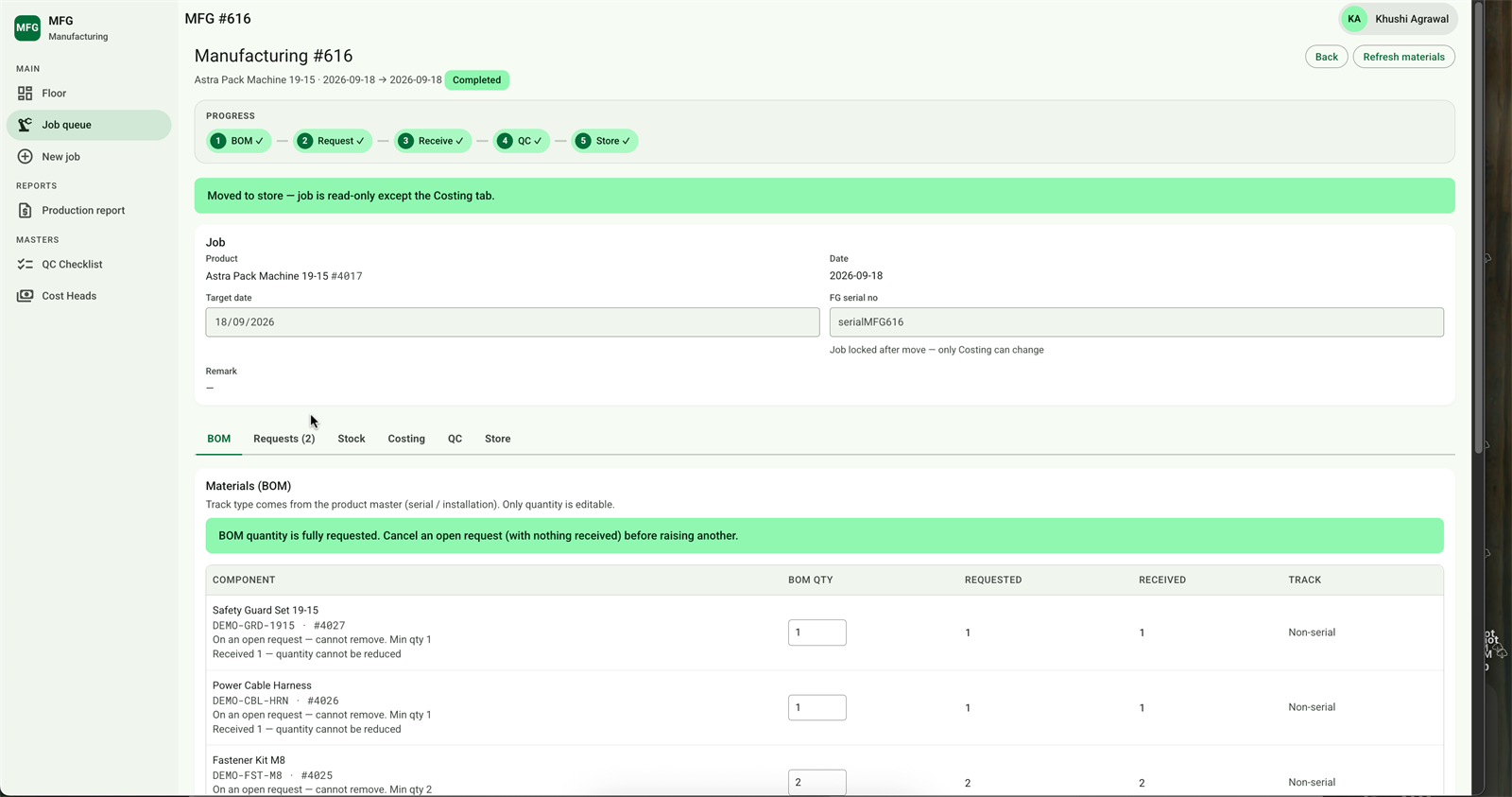The height and width of the screenshot is (797, 1512).
Task: Click the FG serial no field
Action: pyautogui.click(x=1137, y=322)
